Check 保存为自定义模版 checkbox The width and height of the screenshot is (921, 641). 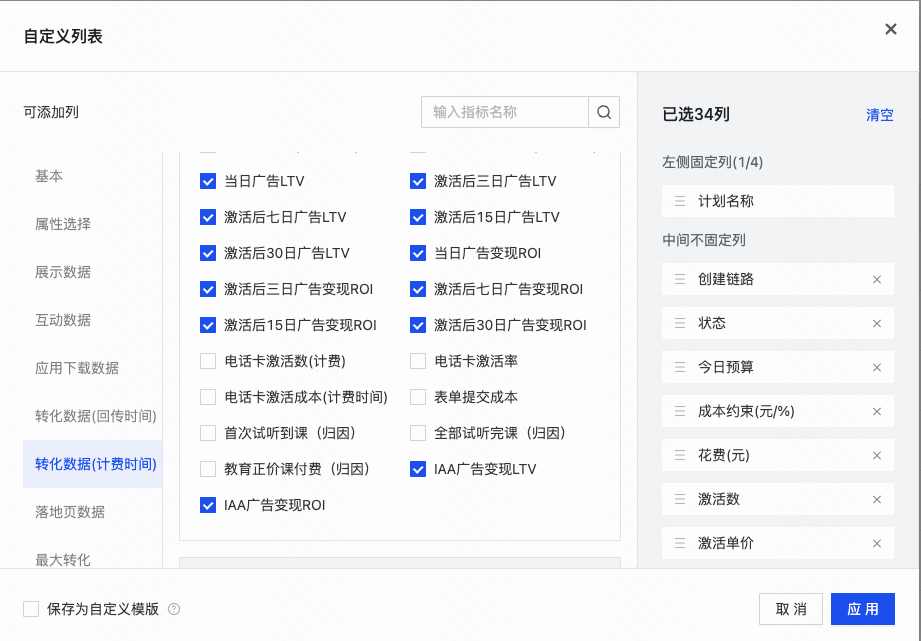(x=31, y=609)
